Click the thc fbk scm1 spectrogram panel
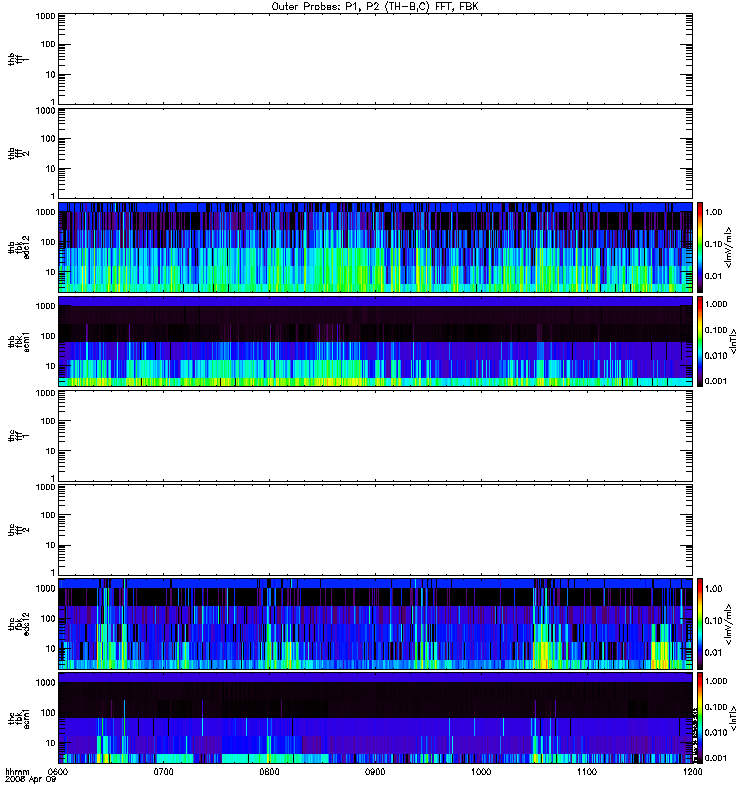 point(376,718)
